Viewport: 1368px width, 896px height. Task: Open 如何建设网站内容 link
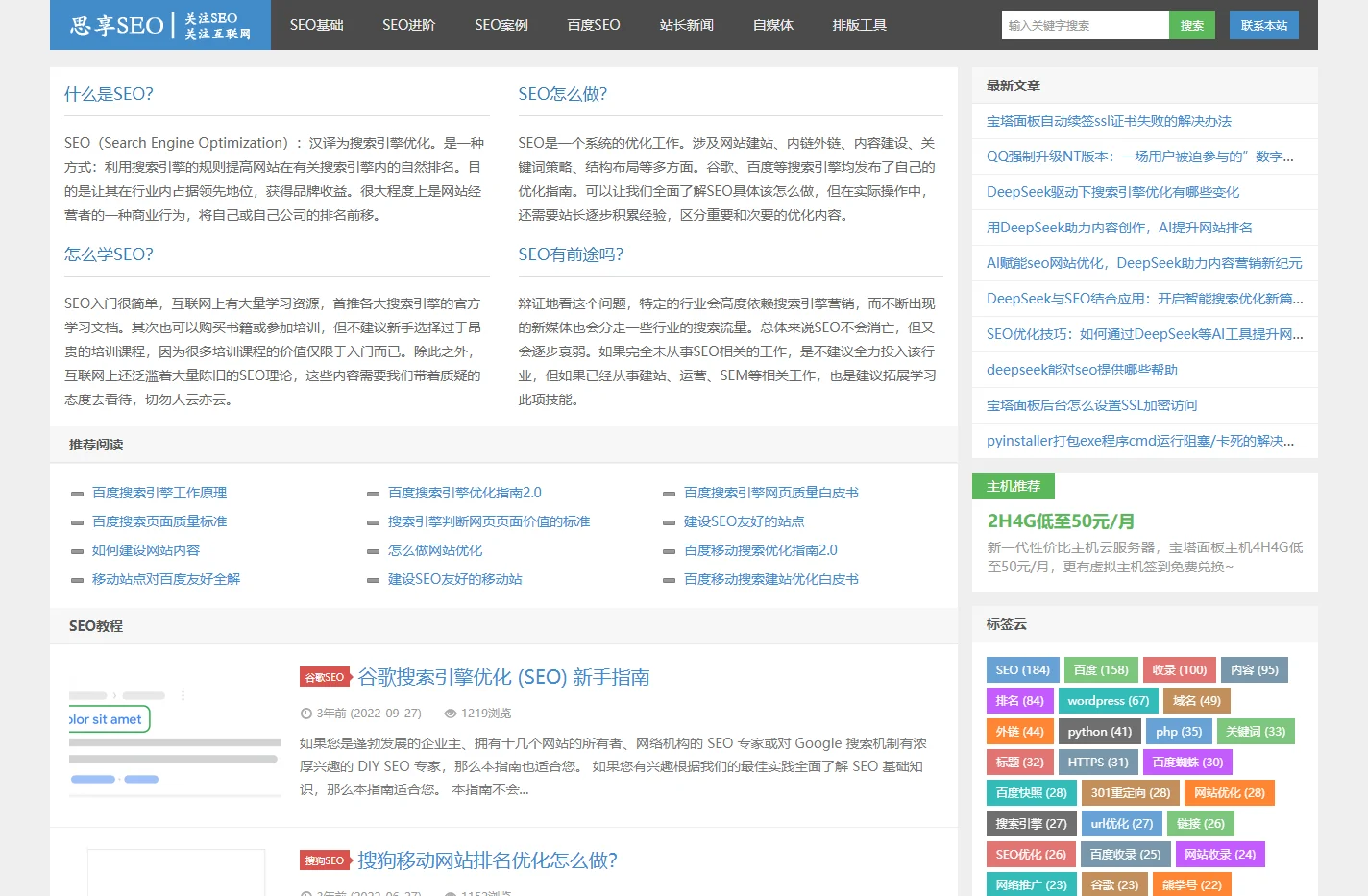(146, 550)
